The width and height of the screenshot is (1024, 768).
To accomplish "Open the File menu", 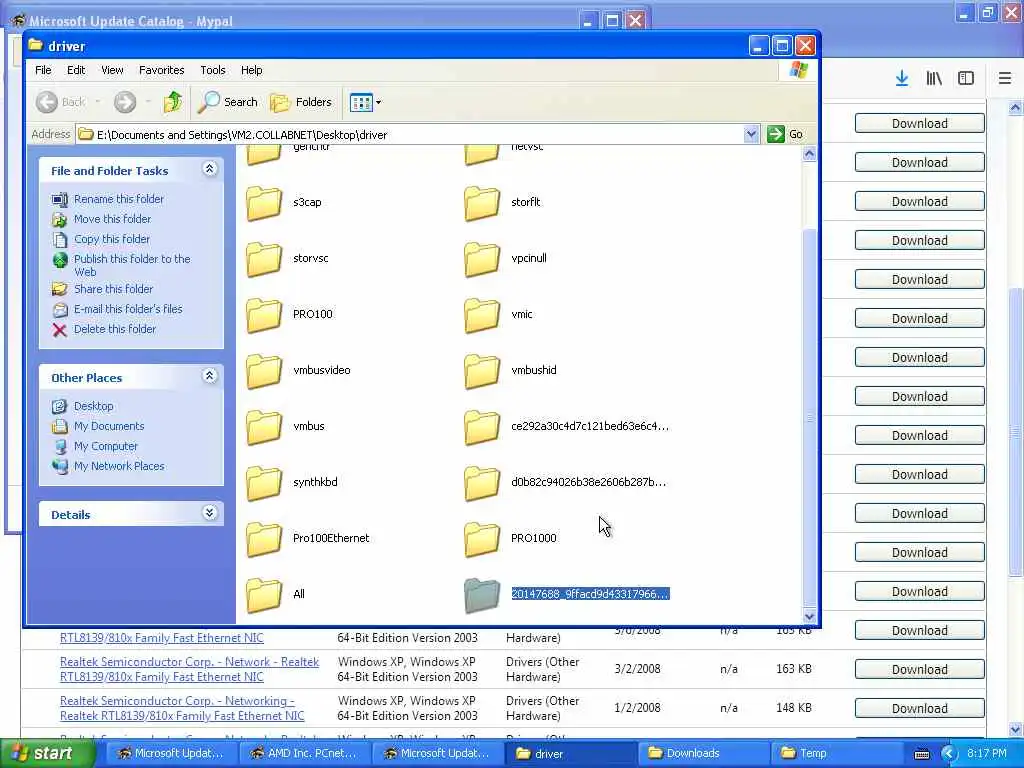I will click(43, 70).
